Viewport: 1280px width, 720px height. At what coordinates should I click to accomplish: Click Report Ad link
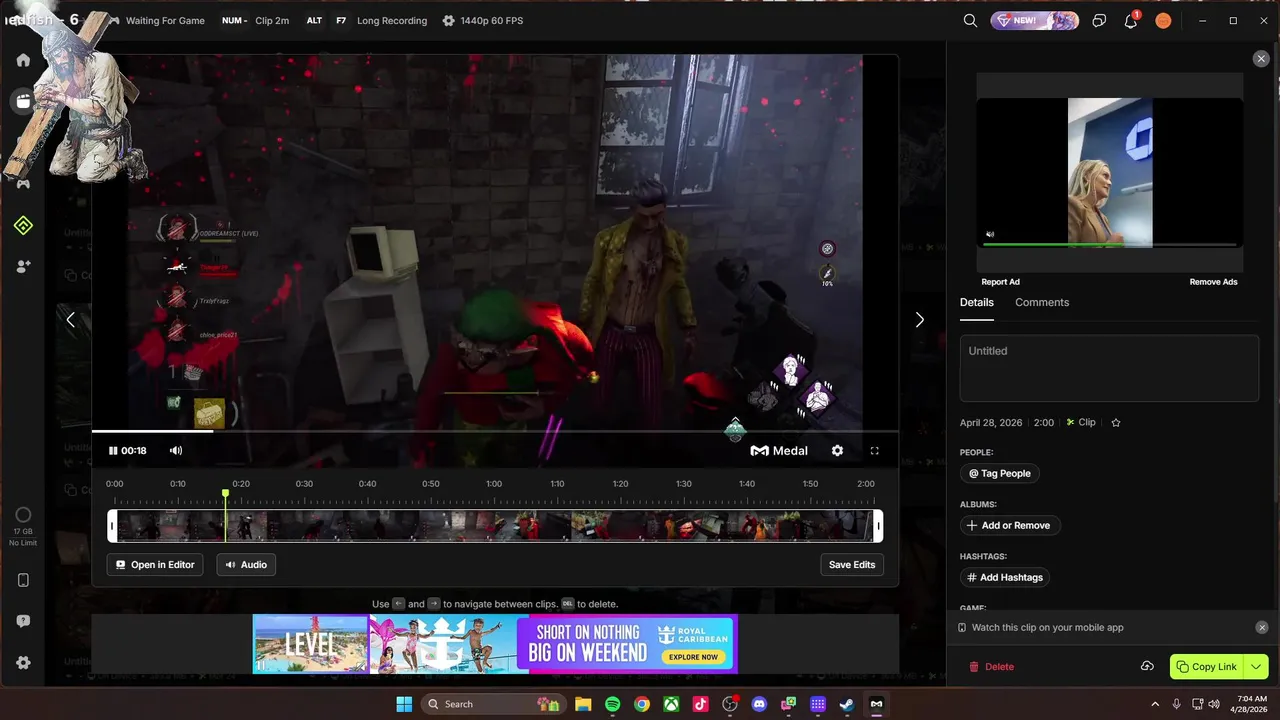tap(1000, 282)
